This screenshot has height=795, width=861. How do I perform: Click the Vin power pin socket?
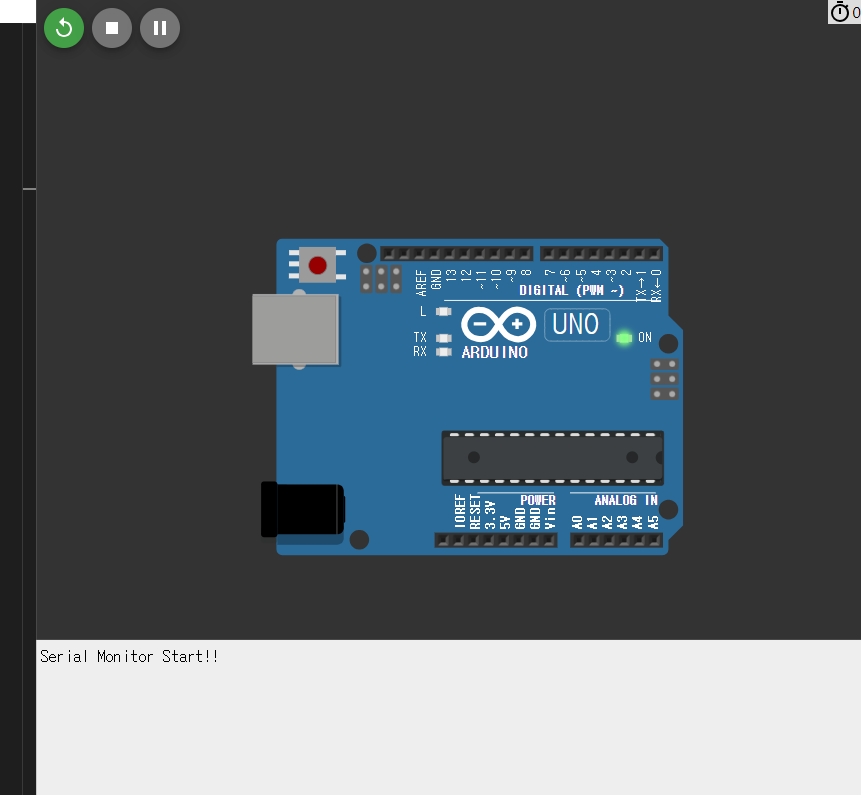click(549, 541)
